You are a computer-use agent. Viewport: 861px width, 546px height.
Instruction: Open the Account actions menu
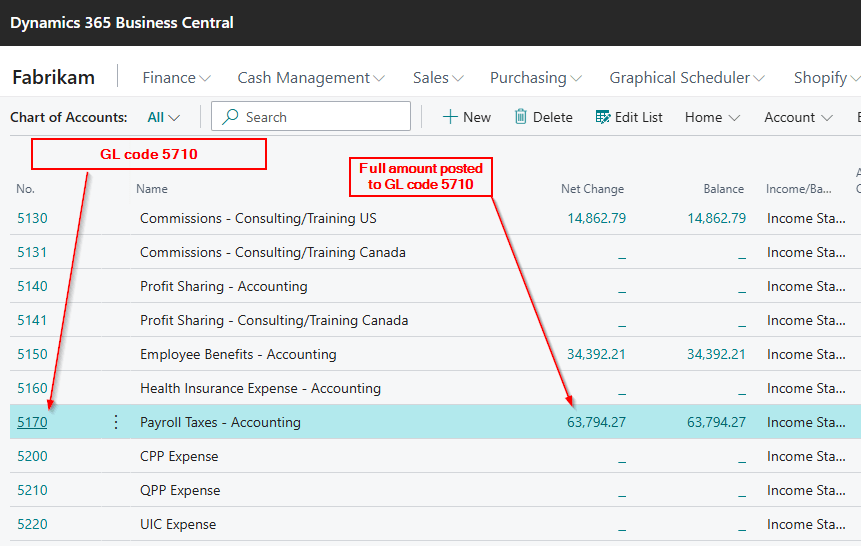[798, 117]
